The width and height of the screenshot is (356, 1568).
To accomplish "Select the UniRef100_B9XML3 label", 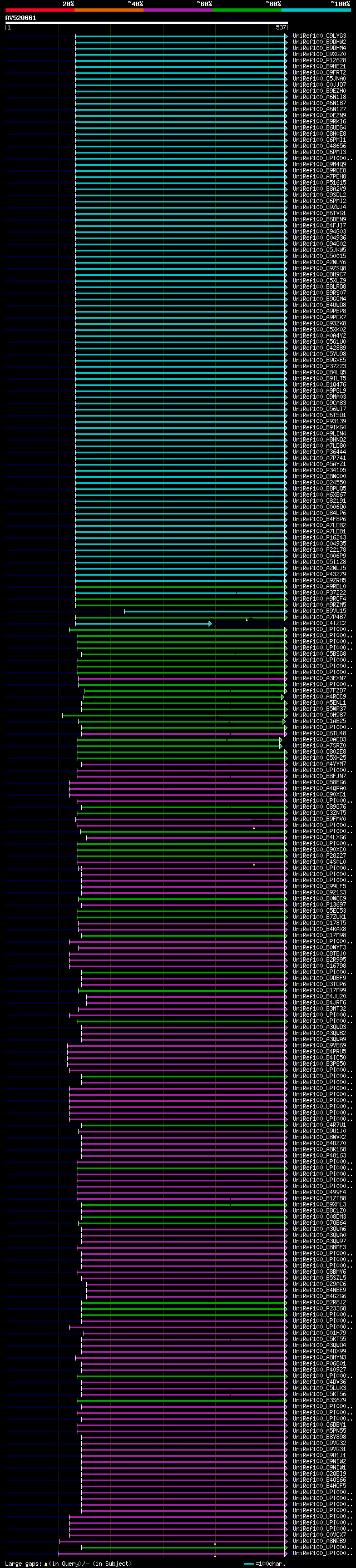I will [319, 1204].
